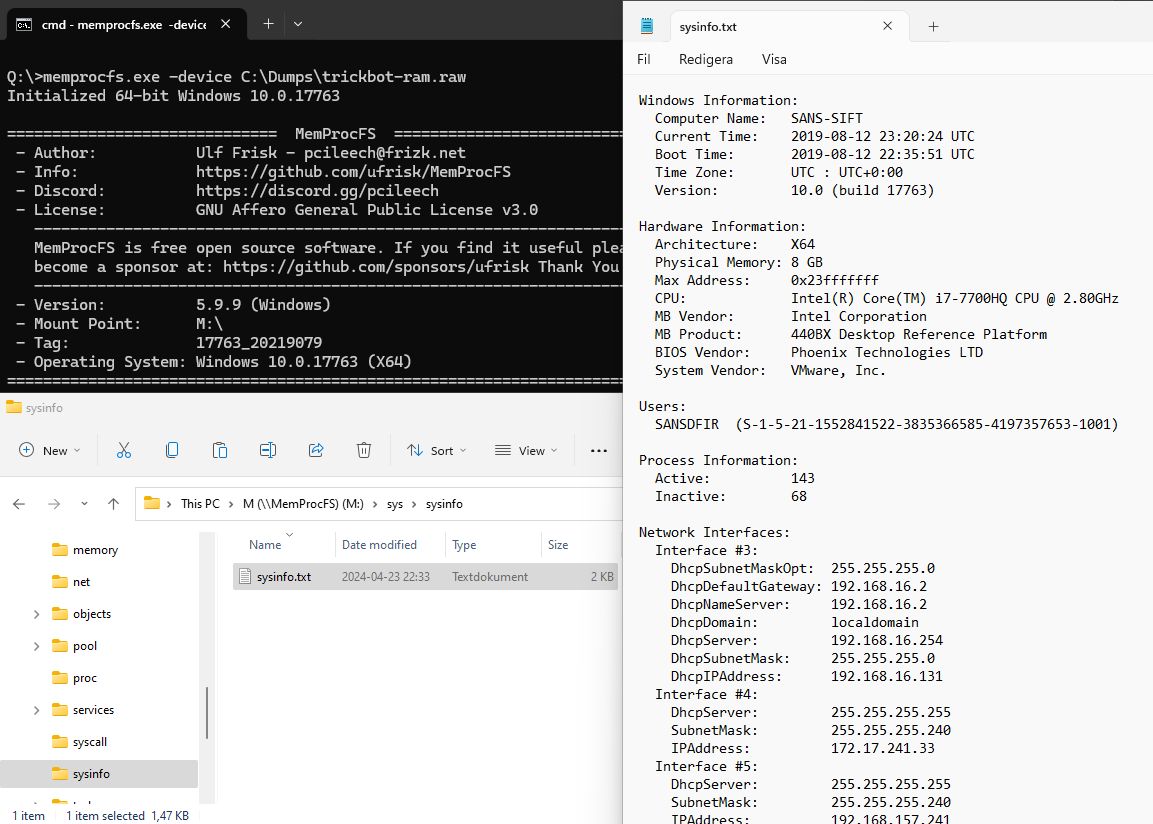Click This PC in address bar
This screenshot has height=824, width=1153.
(x=200, y=504)
